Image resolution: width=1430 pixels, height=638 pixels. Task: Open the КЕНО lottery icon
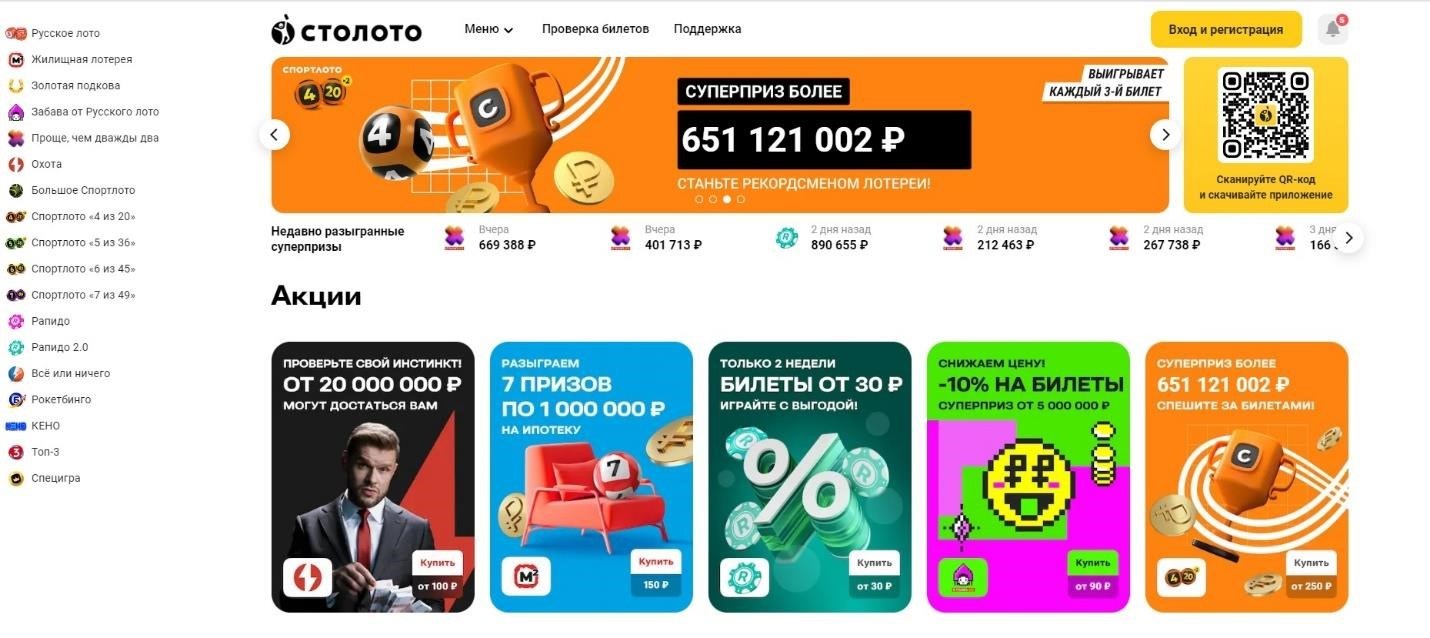pos(15,426)
